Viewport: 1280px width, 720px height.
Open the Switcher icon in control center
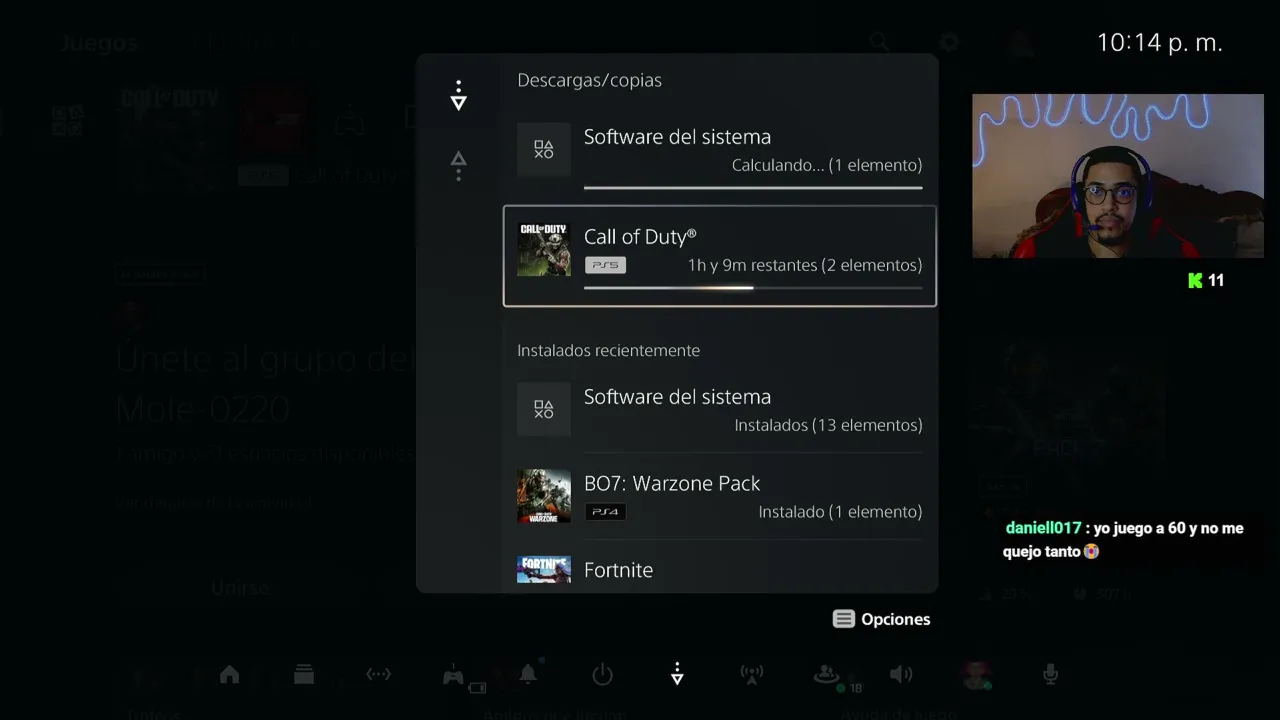click(x=304, y=674)
